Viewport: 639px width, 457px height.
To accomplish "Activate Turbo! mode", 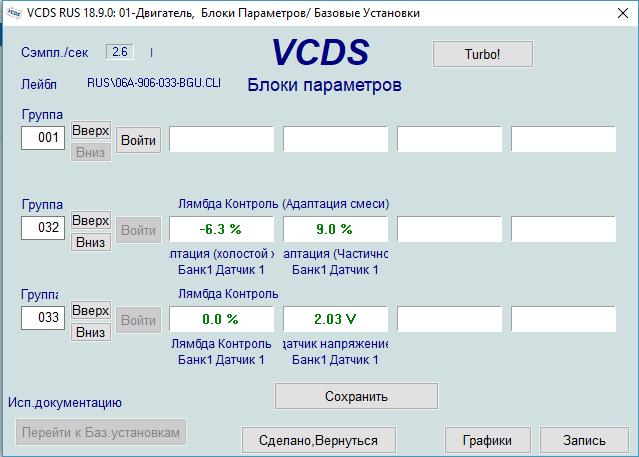I will tap(483, 54).
